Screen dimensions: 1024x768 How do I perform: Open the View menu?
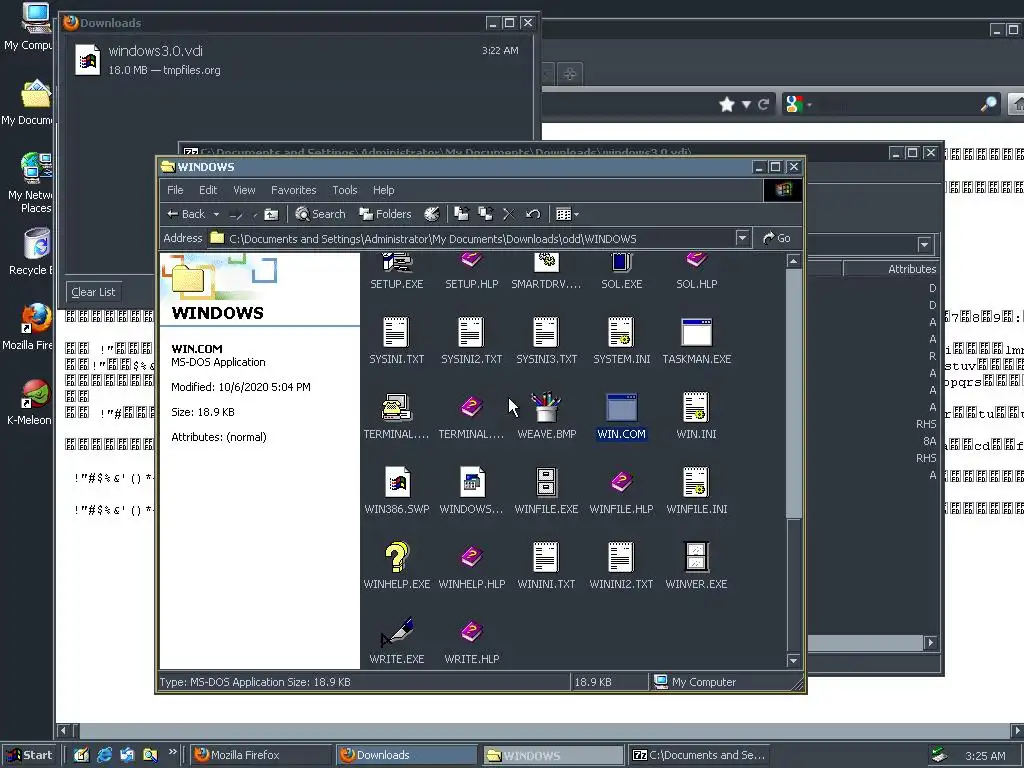click(x=244, y=190)
